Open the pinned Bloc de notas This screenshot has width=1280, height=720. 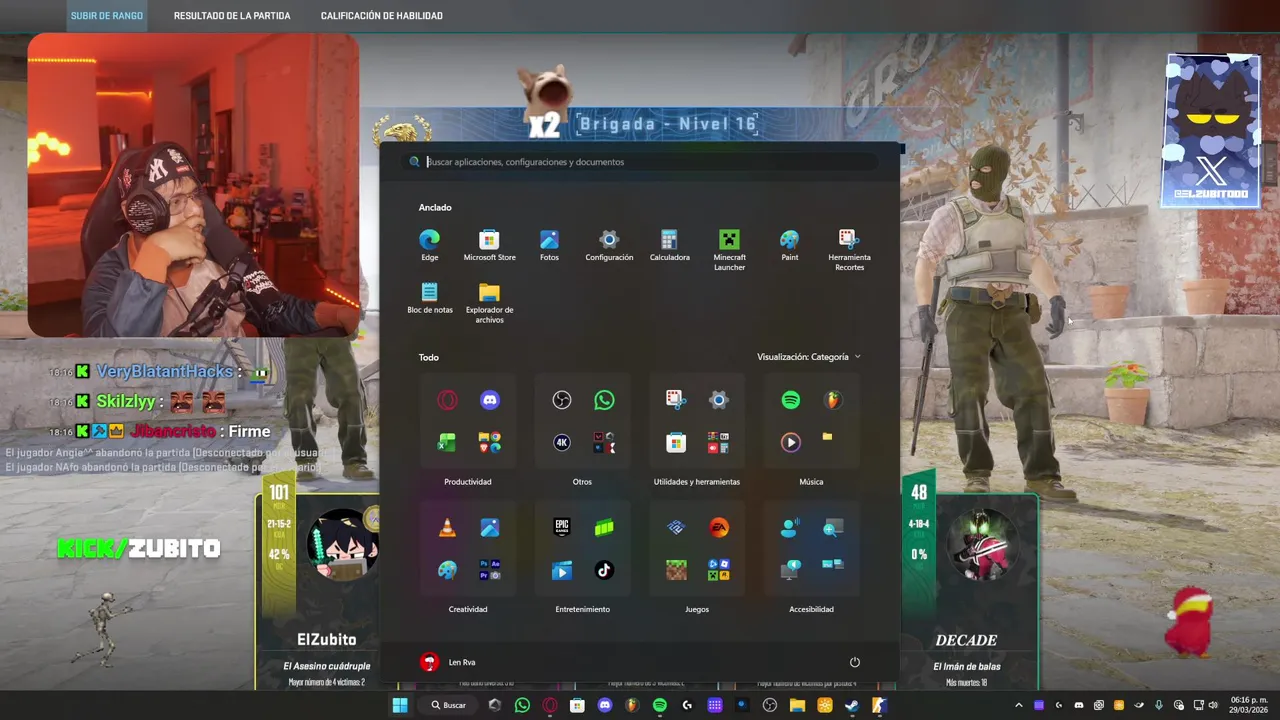tap(429, 298)
